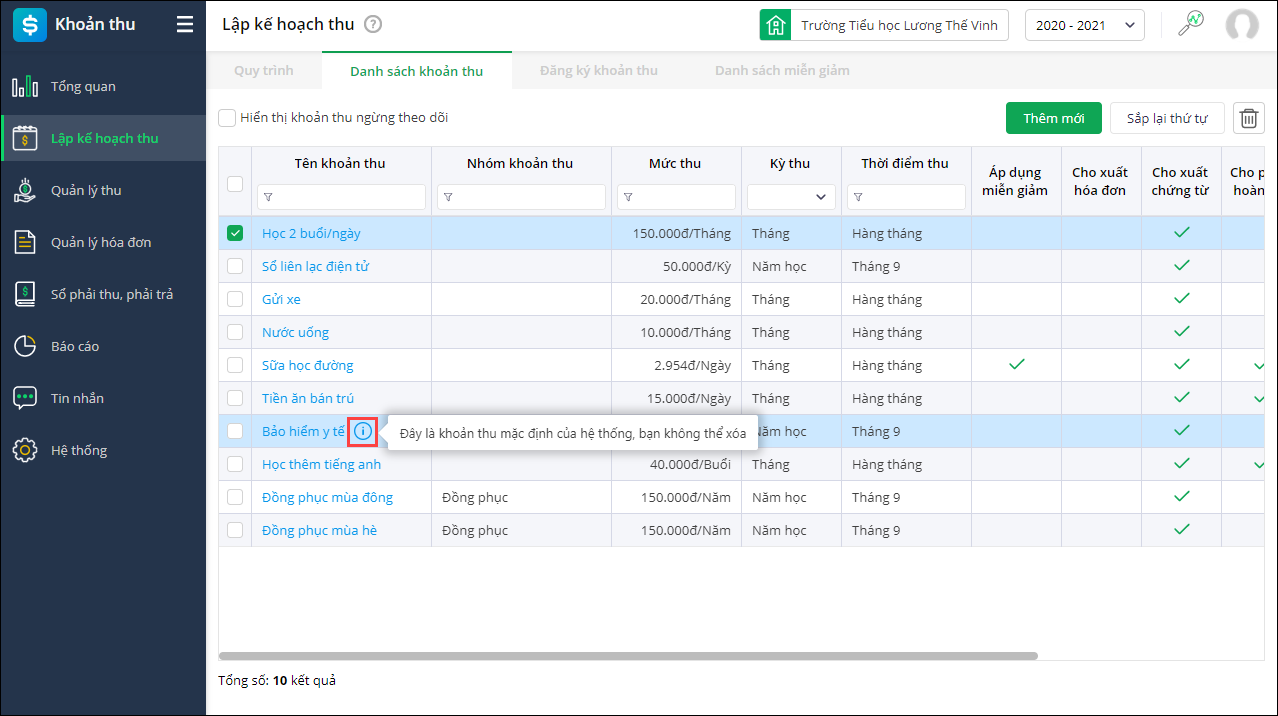Viewport: 1278px width, 716px height.
Task: Open Quản lý thu menu item
Action: pyautogui.click(x=103, y=190)
